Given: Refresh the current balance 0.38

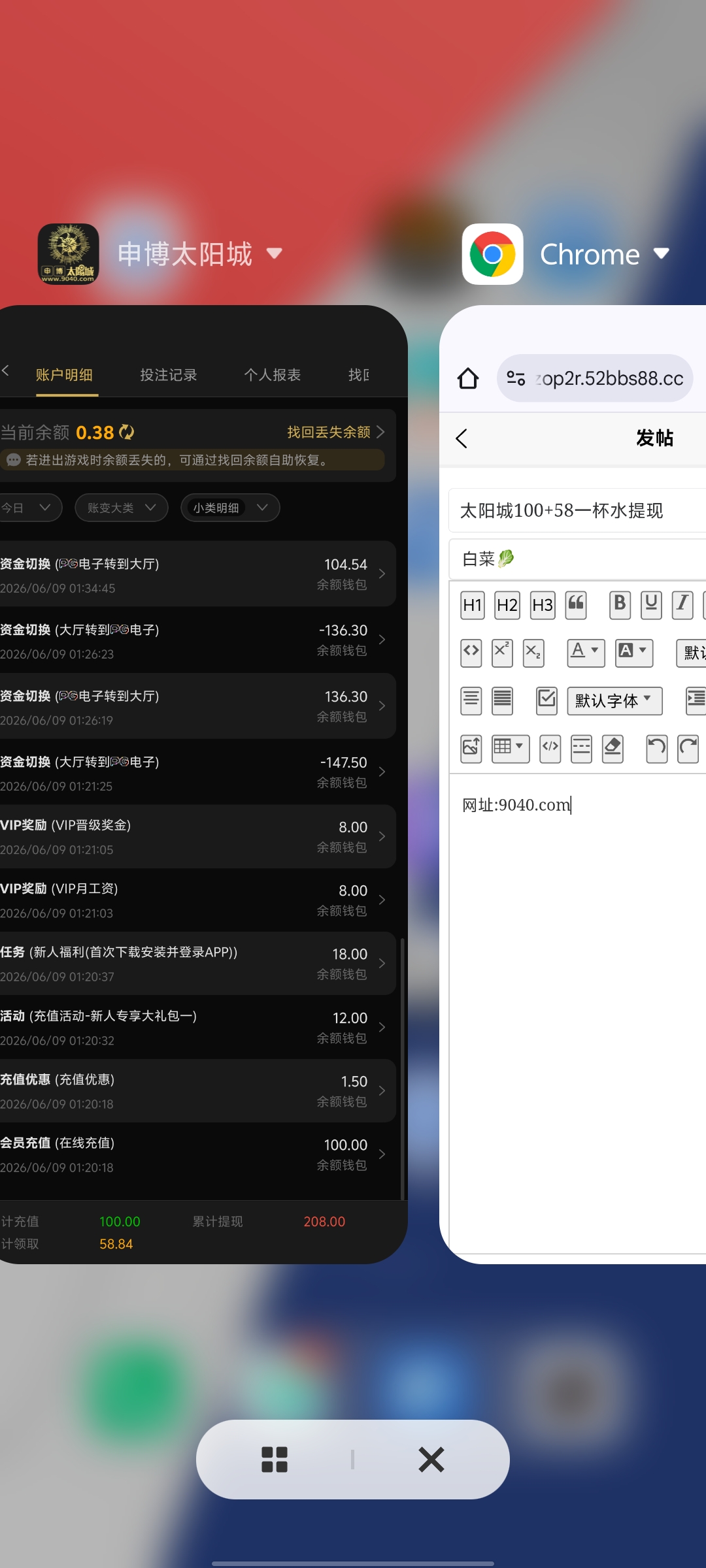Looking at the screenshot, I should click(127, 432).
